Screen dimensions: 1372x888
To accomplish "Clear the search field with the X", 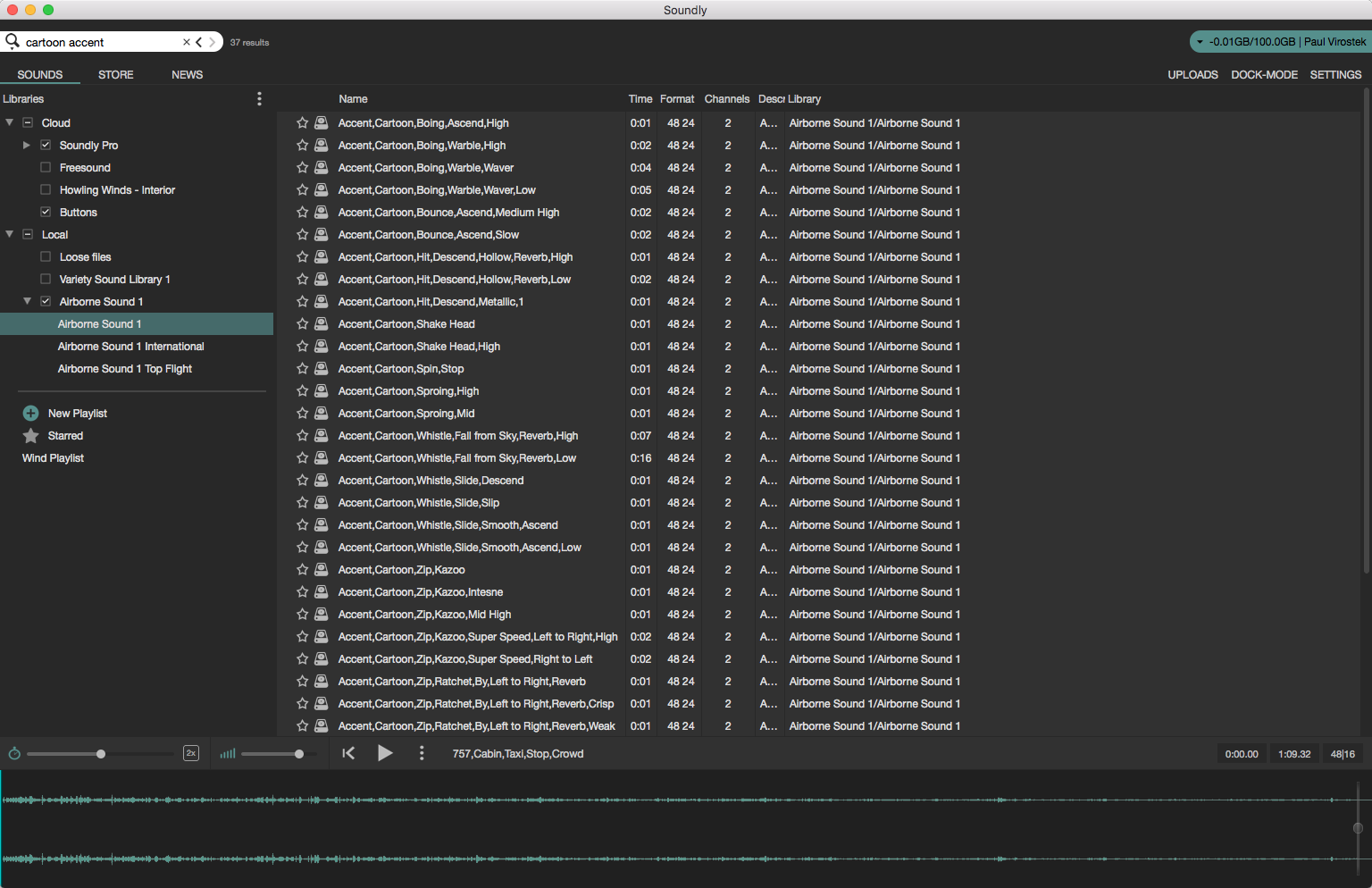I will [185, 41].
